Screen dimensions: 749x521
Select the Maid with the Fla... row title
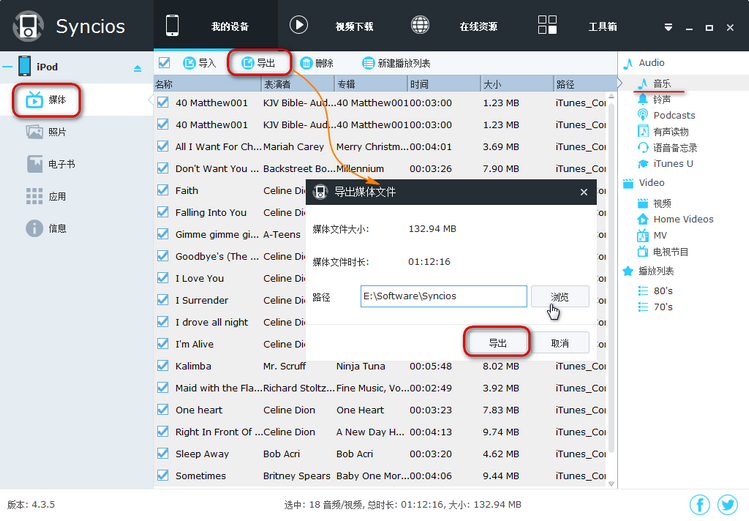tap(218, 388)
